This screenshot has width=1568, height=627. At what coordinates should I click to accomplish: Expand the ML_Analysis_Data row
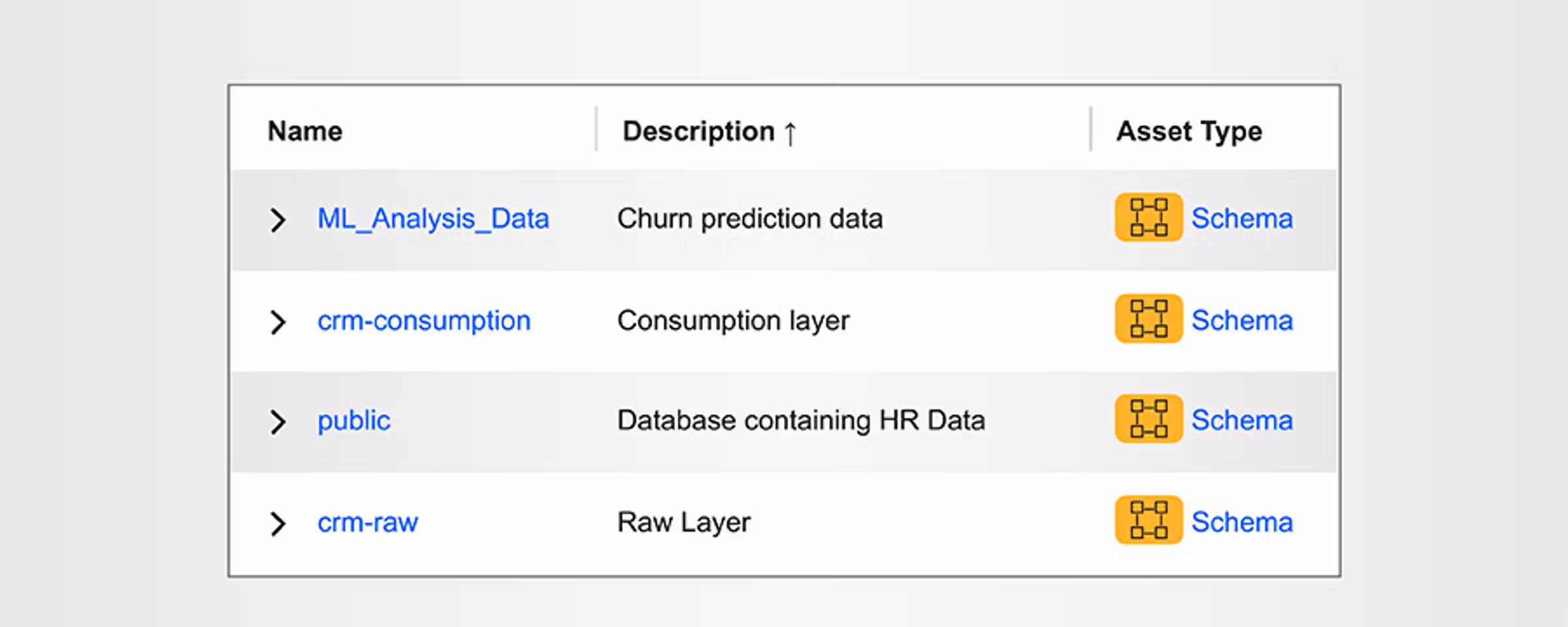point(278,220)
